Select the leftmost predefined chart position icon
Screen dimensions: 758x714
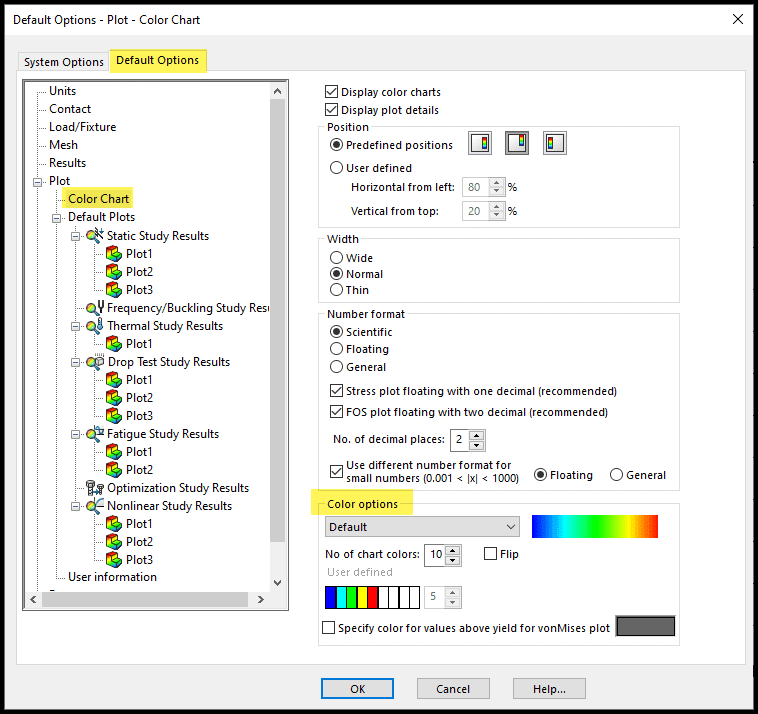[x=480, y=144]
